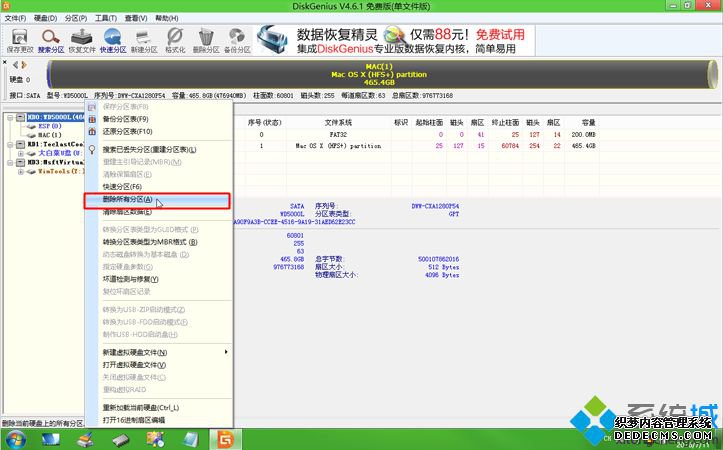
Task: Go to previous disk with left arrow
Action: coord(16,65)
